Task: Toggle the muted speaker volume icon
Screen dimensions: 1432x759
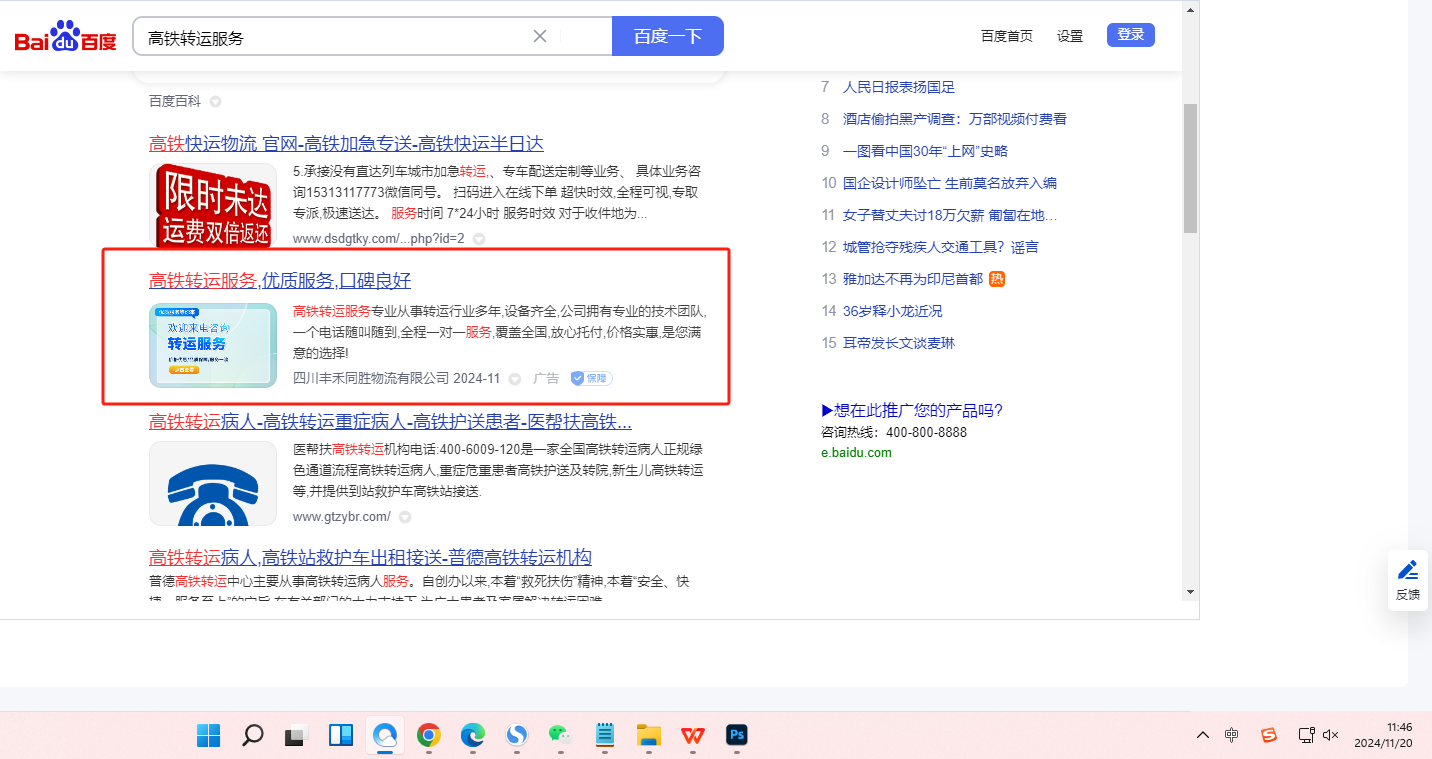Action: tap(1330, 735)
